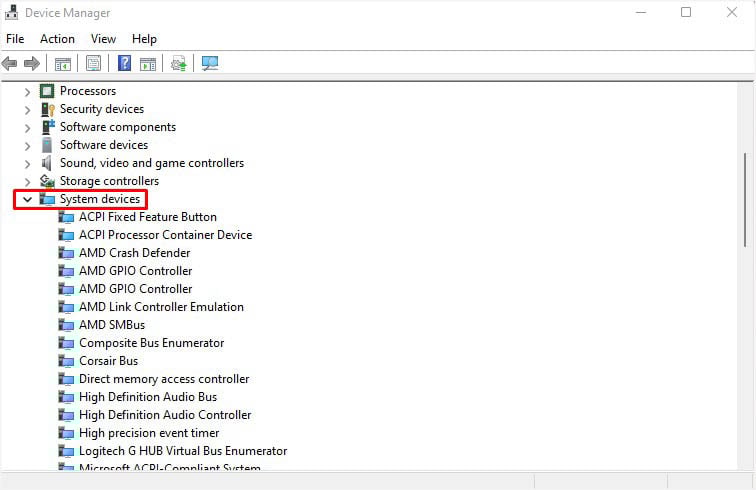Image resolution: width=756 pixels, height=490 pixels.
Task: Select the AMD Crash Defender text
Action: click(x=135, y=253)
